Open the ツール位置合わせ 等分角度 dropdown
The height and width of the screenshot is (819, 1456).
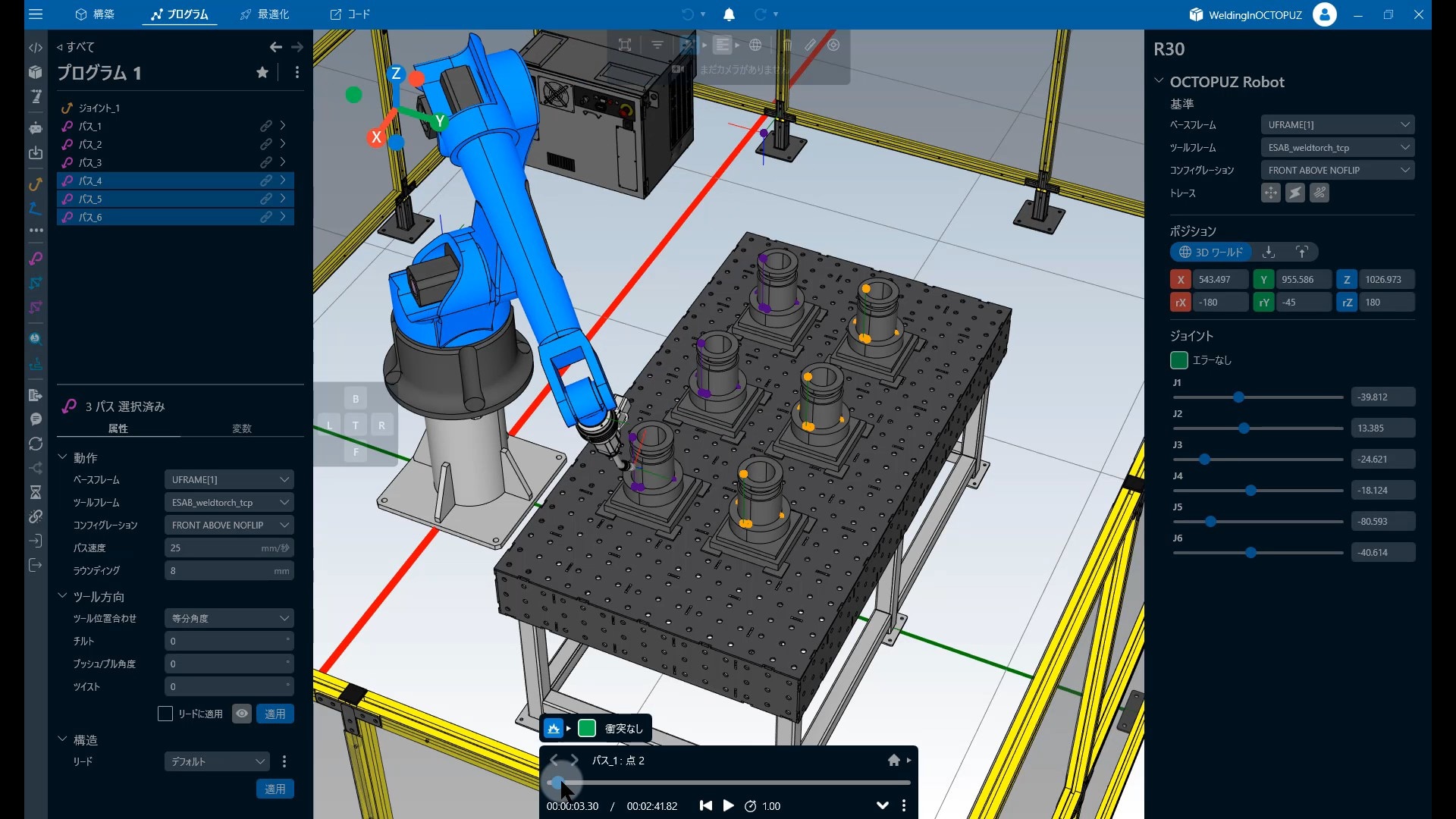(229, 618)
